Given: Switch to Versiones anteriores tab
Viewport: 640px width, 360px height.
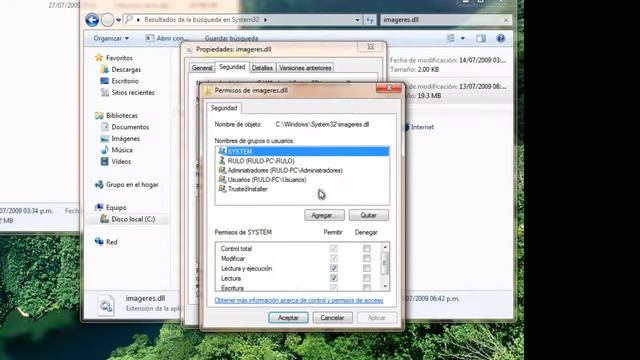Looking at the screenshot, I should point(305,68).
